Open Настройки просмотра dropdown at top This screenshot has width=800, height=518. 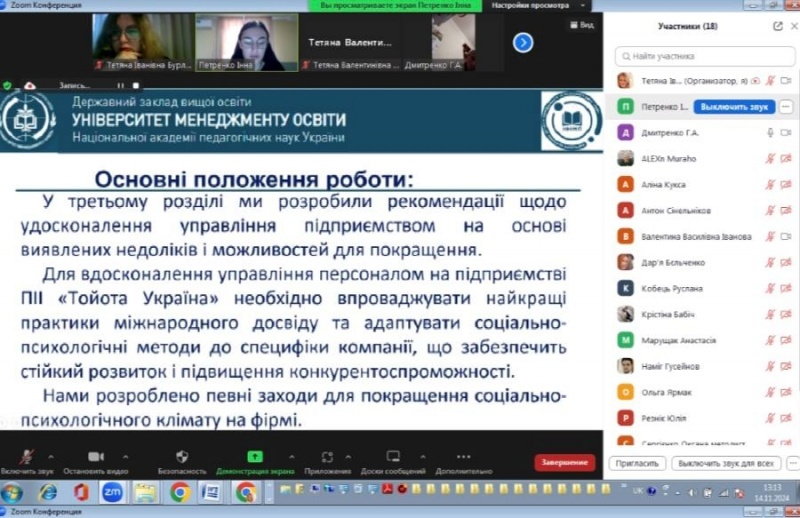pyautogui.click(x=538, y=6)
